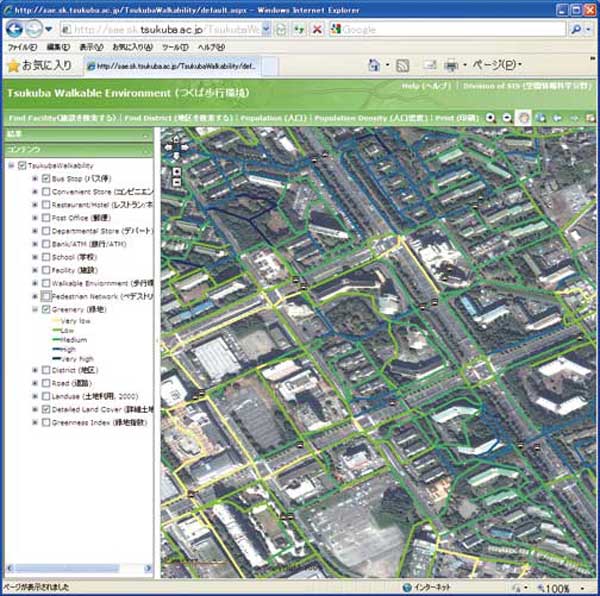This screenshot has width=600, height=596.
Task: Open the Division of SIS link
Action: (x=527, y=86)
